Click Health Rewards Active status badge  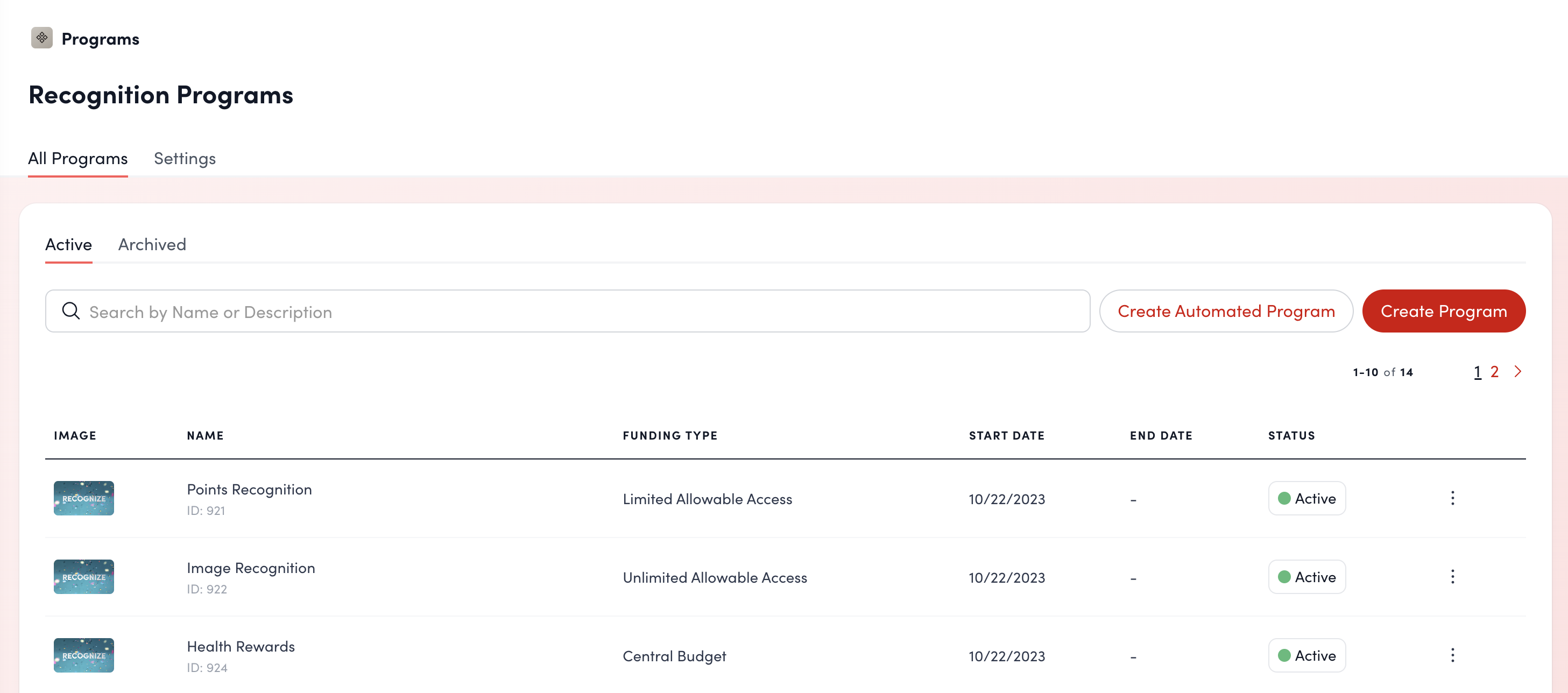point(1307,655)
